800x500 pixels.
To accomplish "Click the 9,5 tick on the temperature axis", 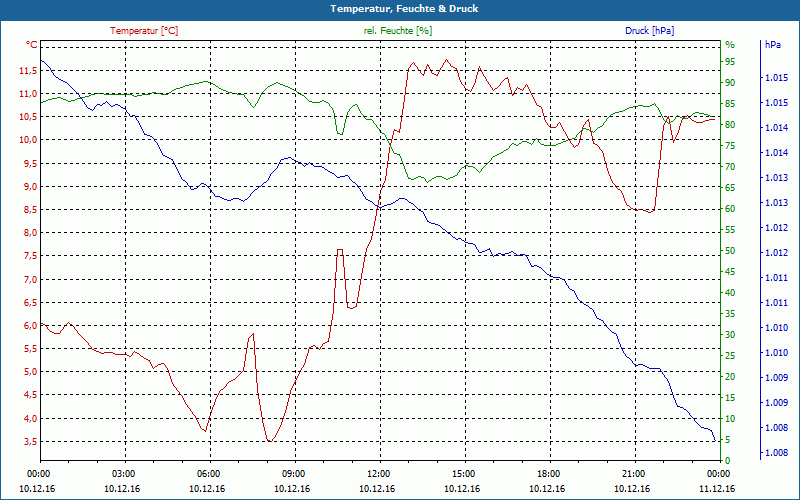I will click(x=30, y=163).
